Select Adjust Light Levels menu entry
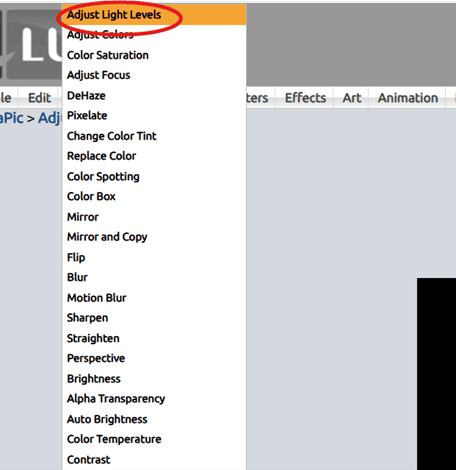Image resolution: width=456 pixels, height=470 pixels. [x=154, y=15]
